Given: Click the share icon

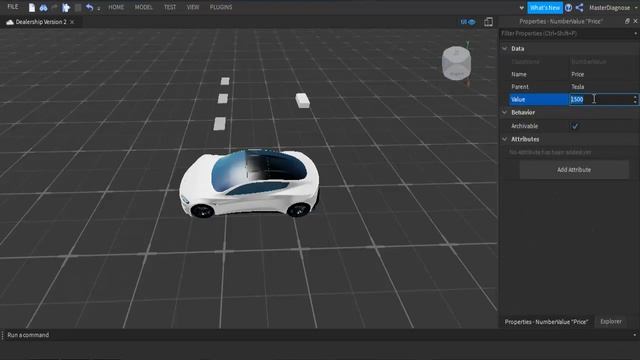Looking at the screenshot, I should [579, 8].
